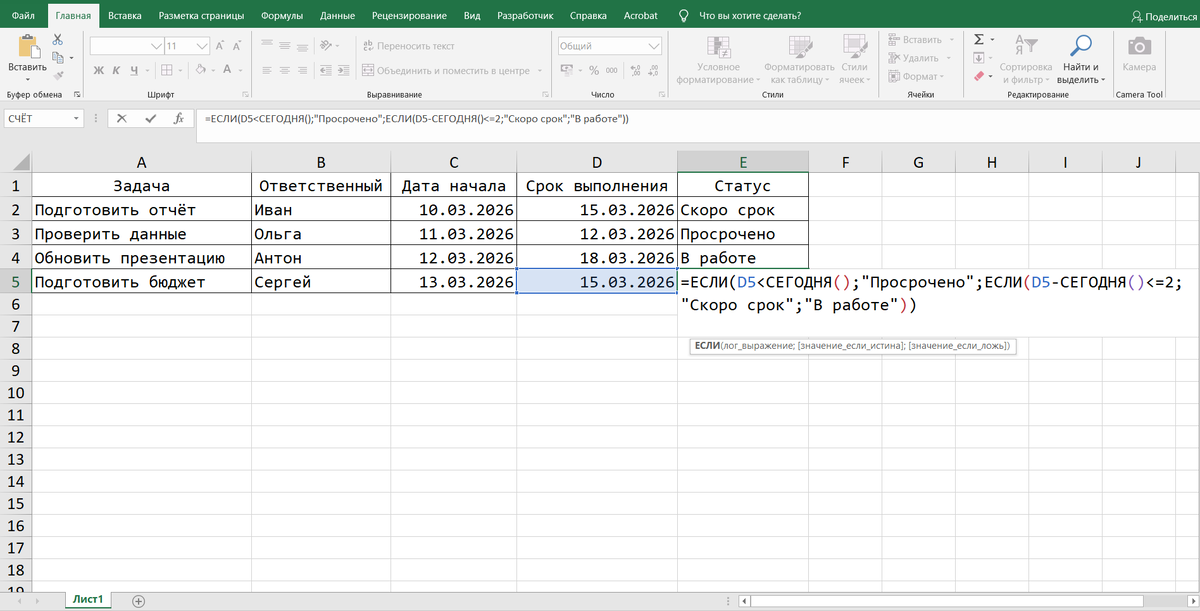
Task: Click Что вы хотите сделать search box
Action: (750, 16)
